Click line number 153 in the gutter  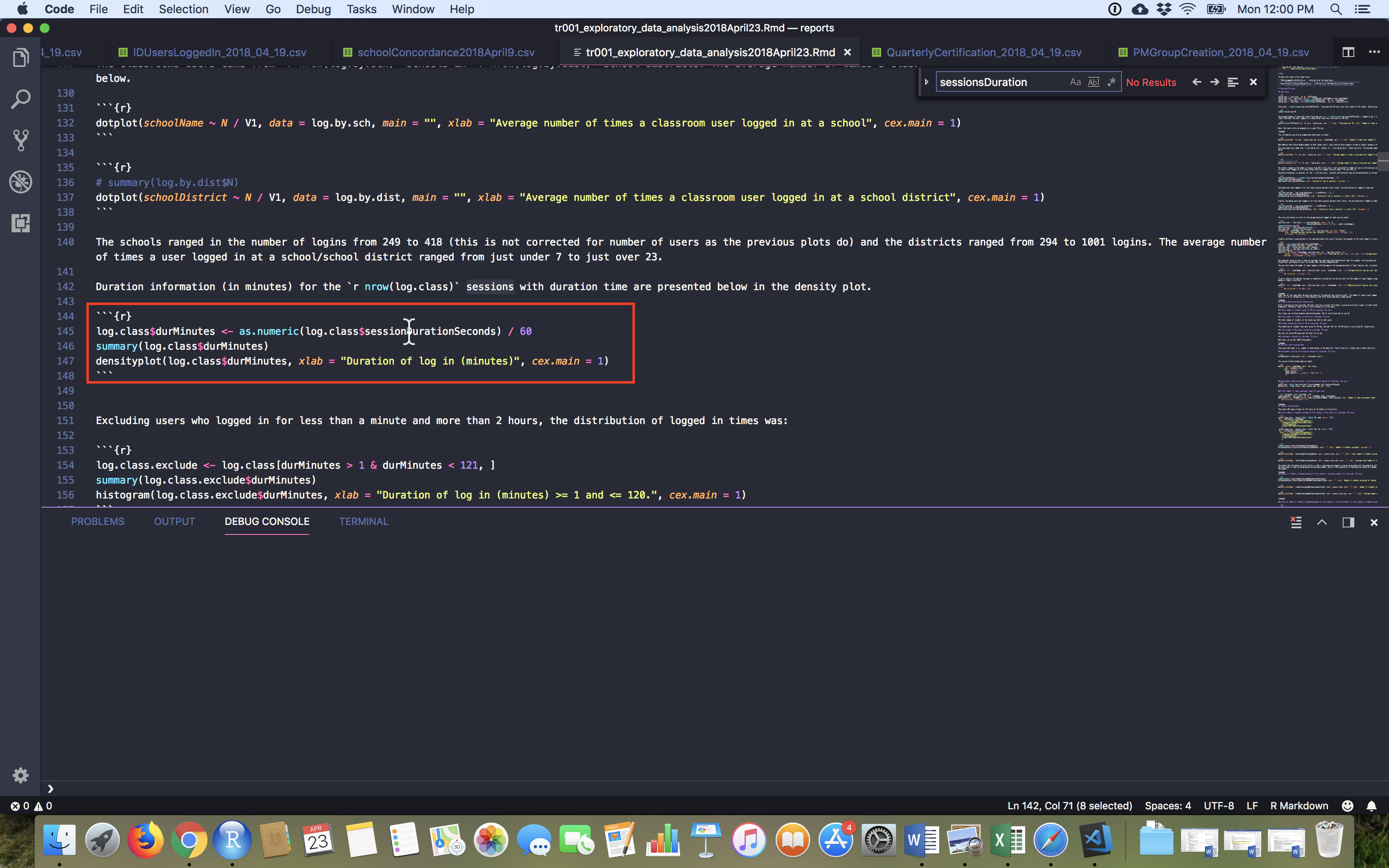tap(65, 450)
